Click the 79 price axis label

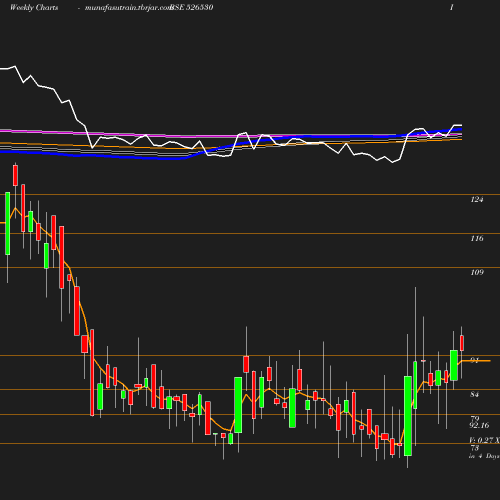475,418
